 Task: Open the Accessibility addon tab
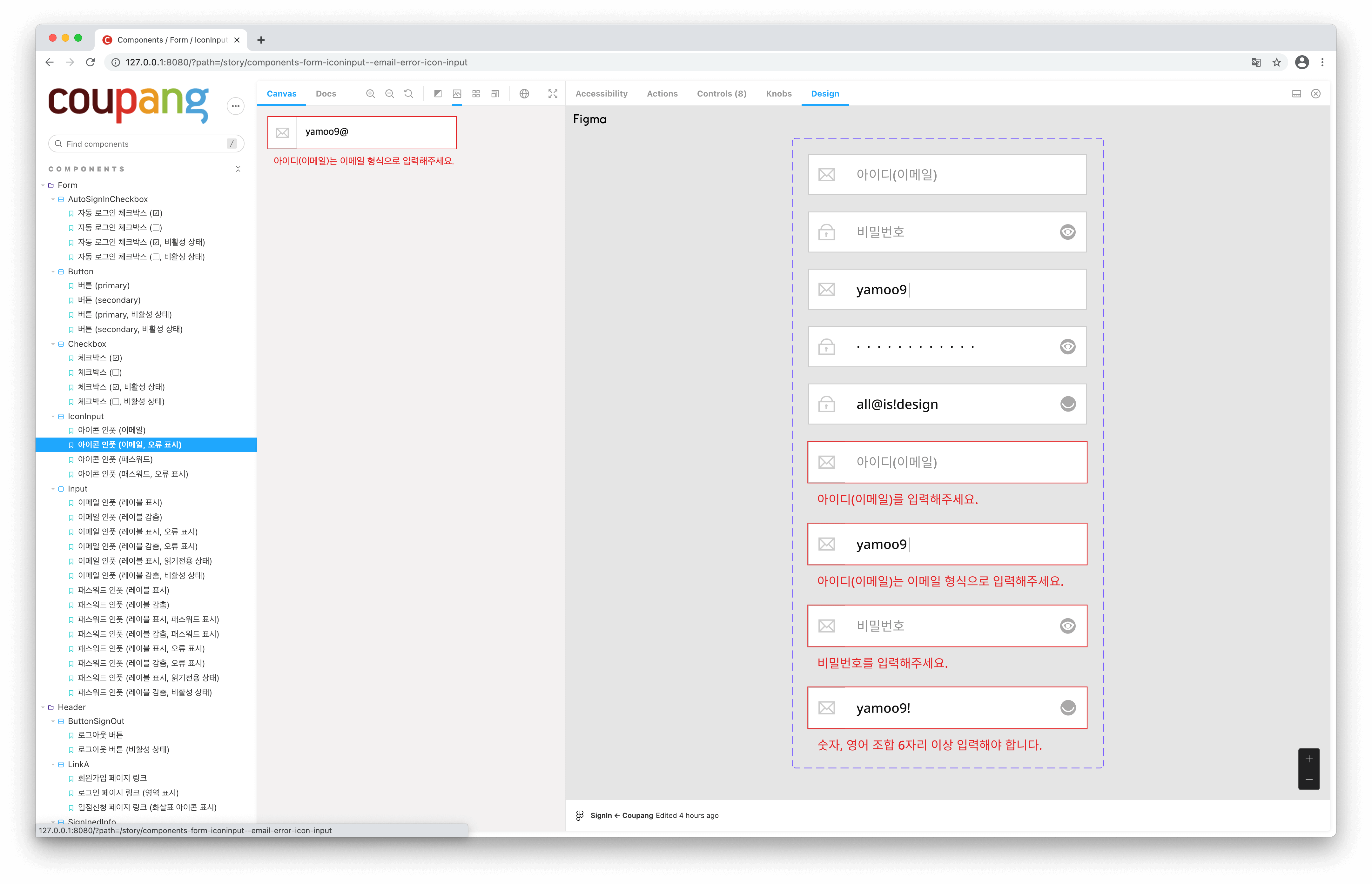tap(601, 94)
